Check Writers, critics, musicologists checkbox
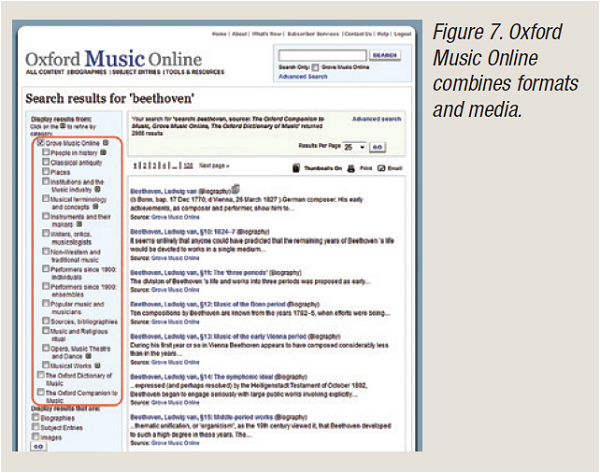 [46, 233]
